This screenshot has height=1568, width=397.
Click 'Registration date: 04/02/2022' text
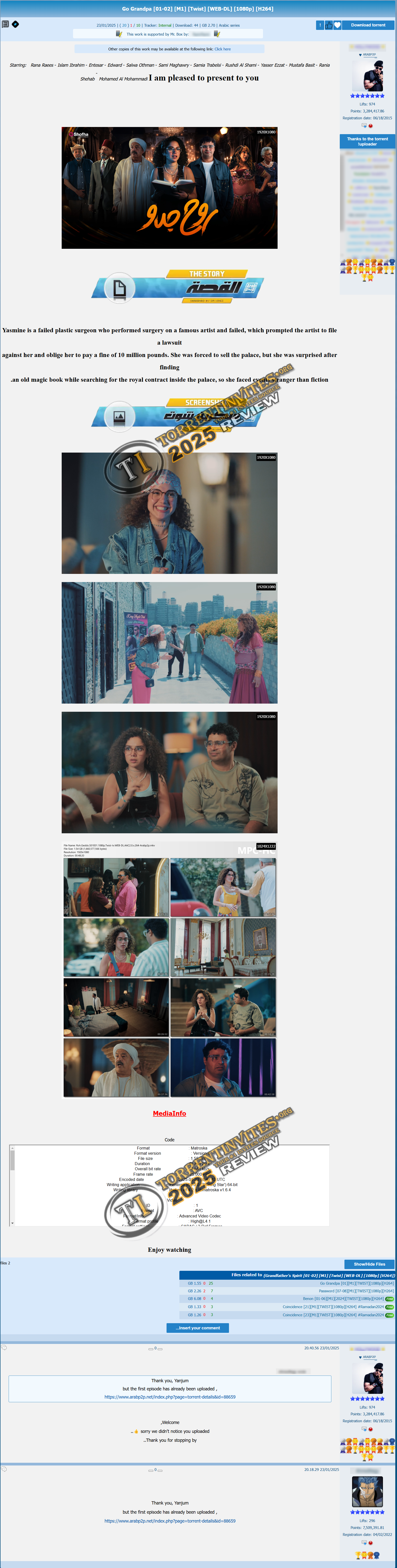[x=367, y=1534]
